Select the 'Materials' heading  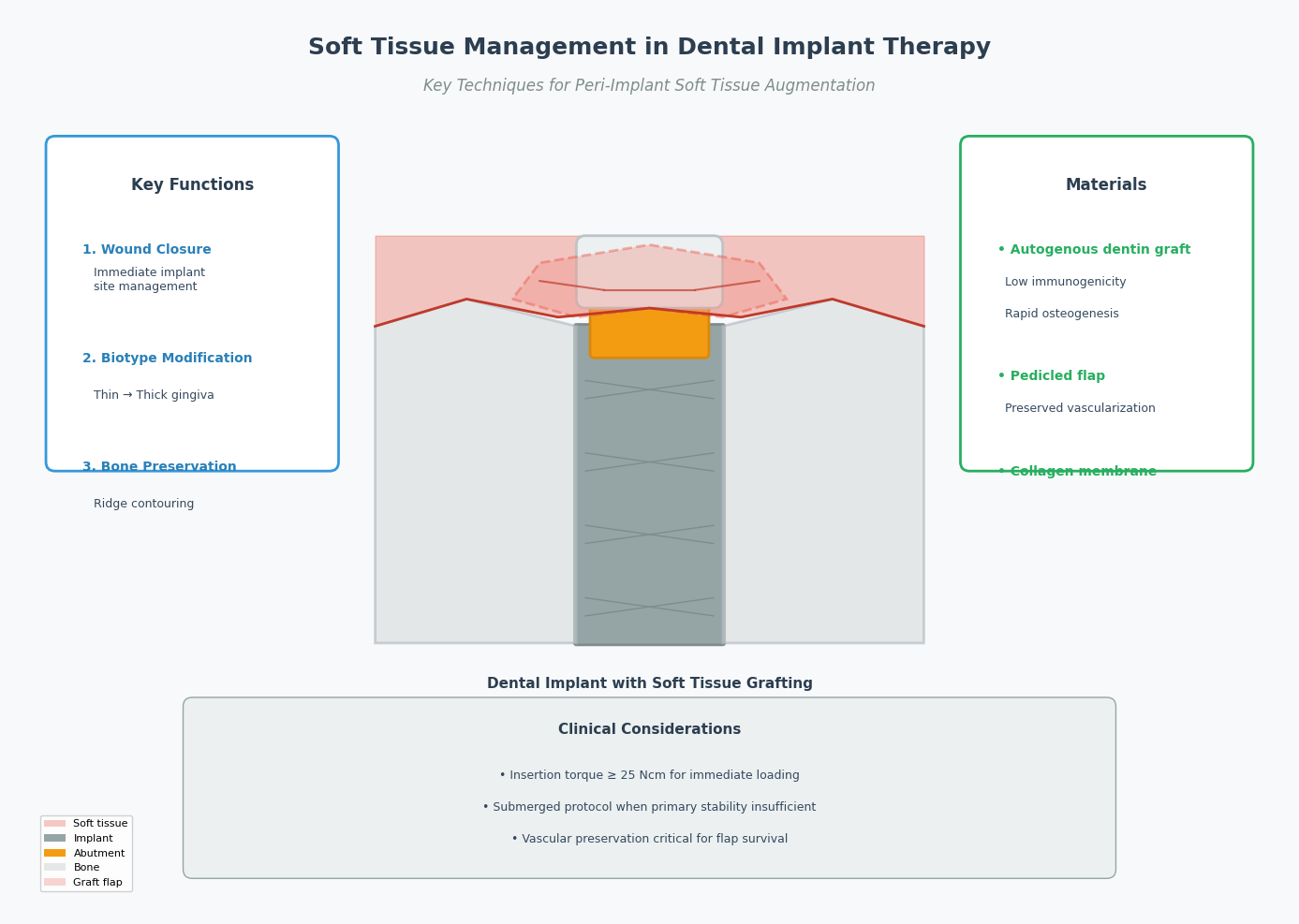point(1106,185)
